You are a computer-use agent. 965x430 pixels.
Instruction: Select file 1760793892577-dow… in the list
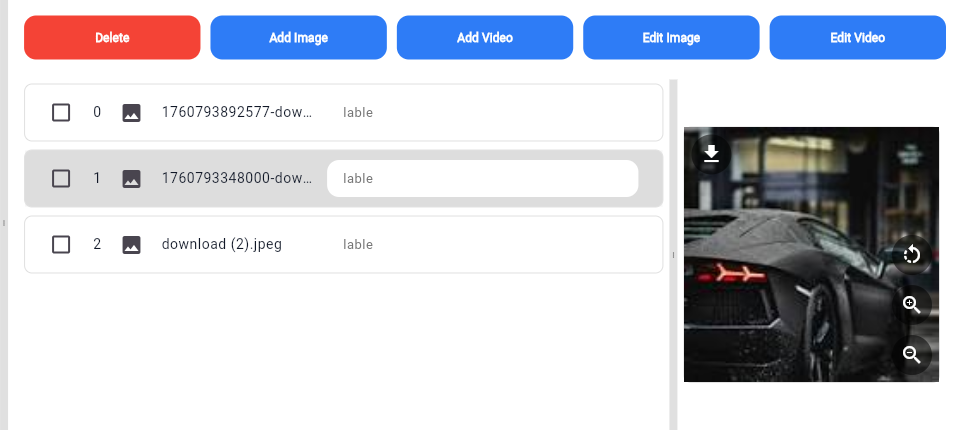coord(237,113)
